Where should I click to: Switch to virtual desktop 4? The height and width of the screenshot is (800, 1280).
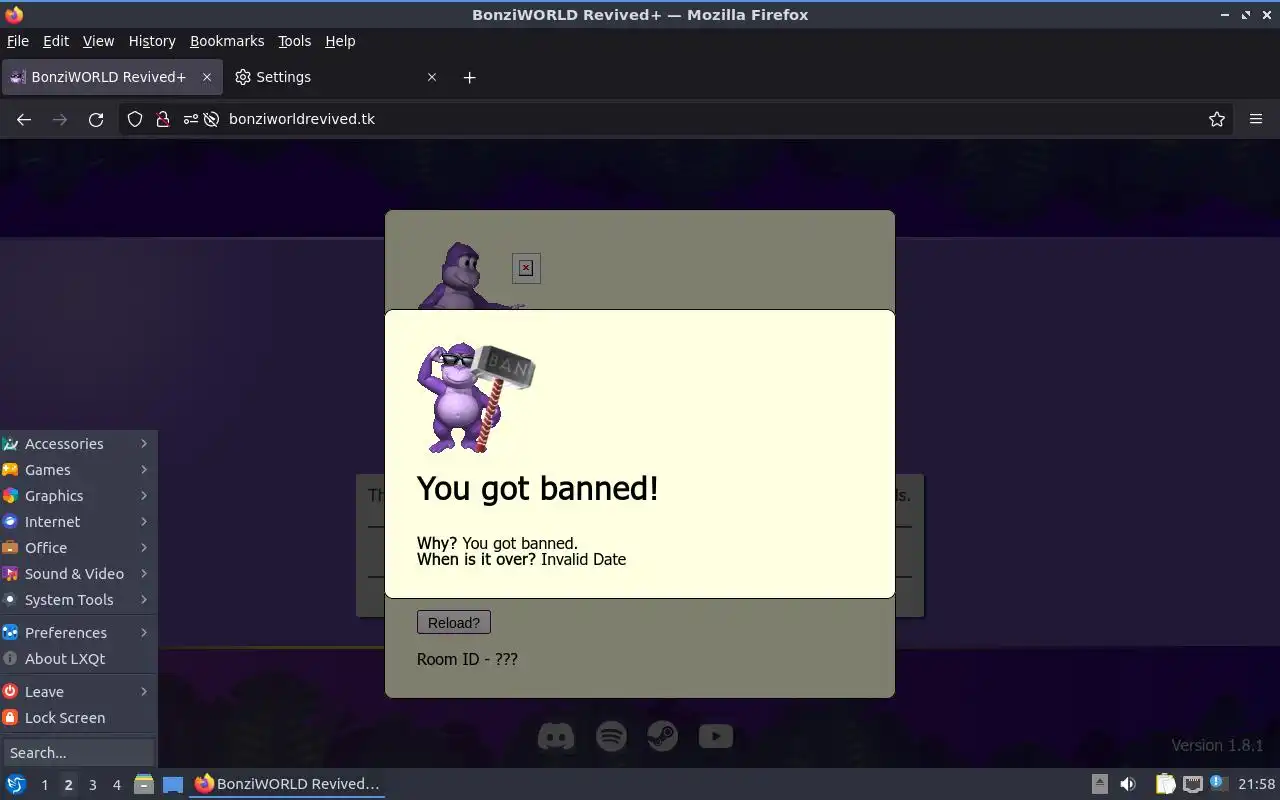[116, 785]
